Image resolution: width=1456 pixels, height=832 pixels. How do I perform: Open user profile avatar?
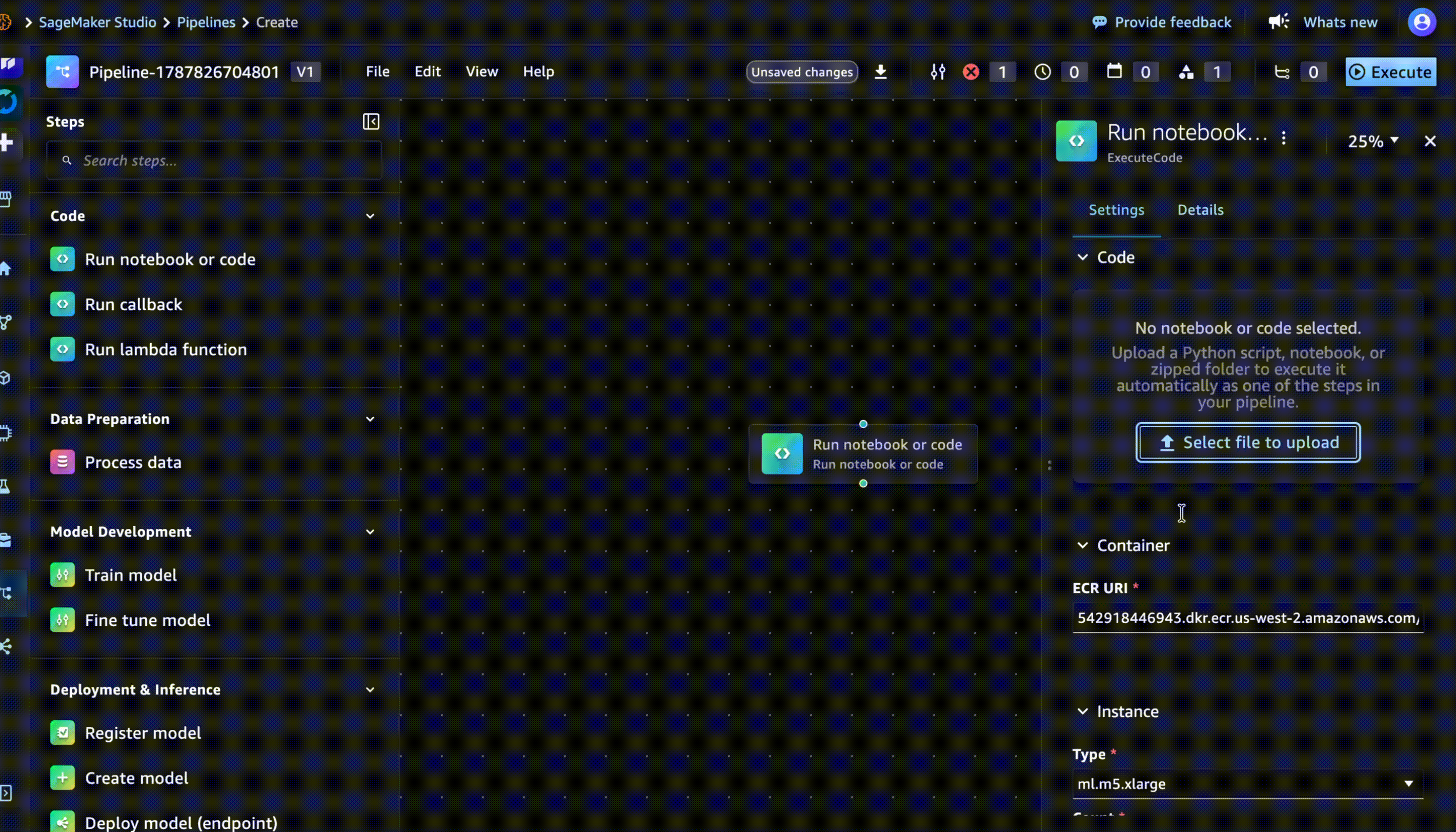(1422, 22)
